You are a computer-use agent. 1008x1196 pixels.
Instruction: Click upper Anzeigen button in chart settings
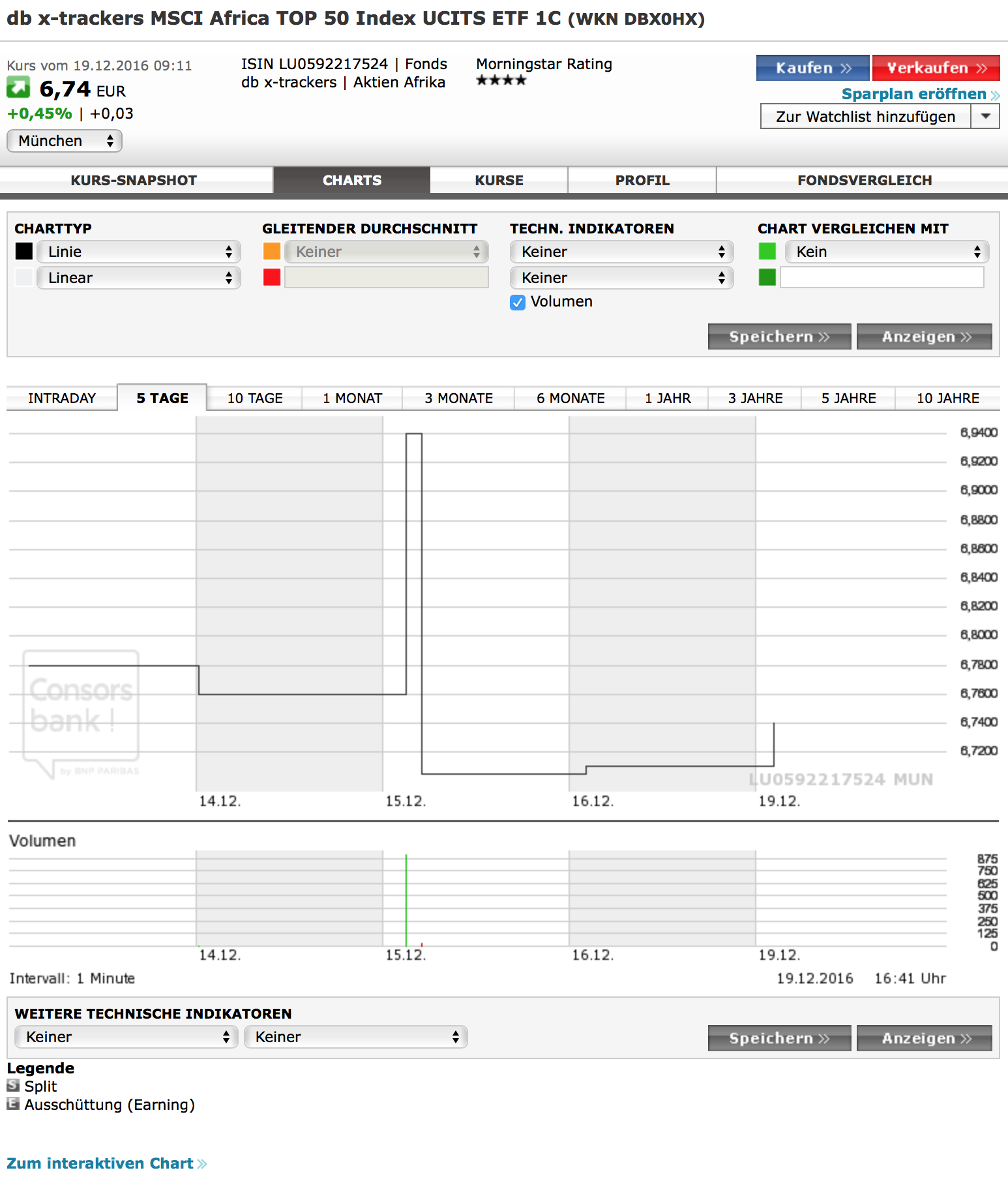pyautogui.click(x=925, y=336)
